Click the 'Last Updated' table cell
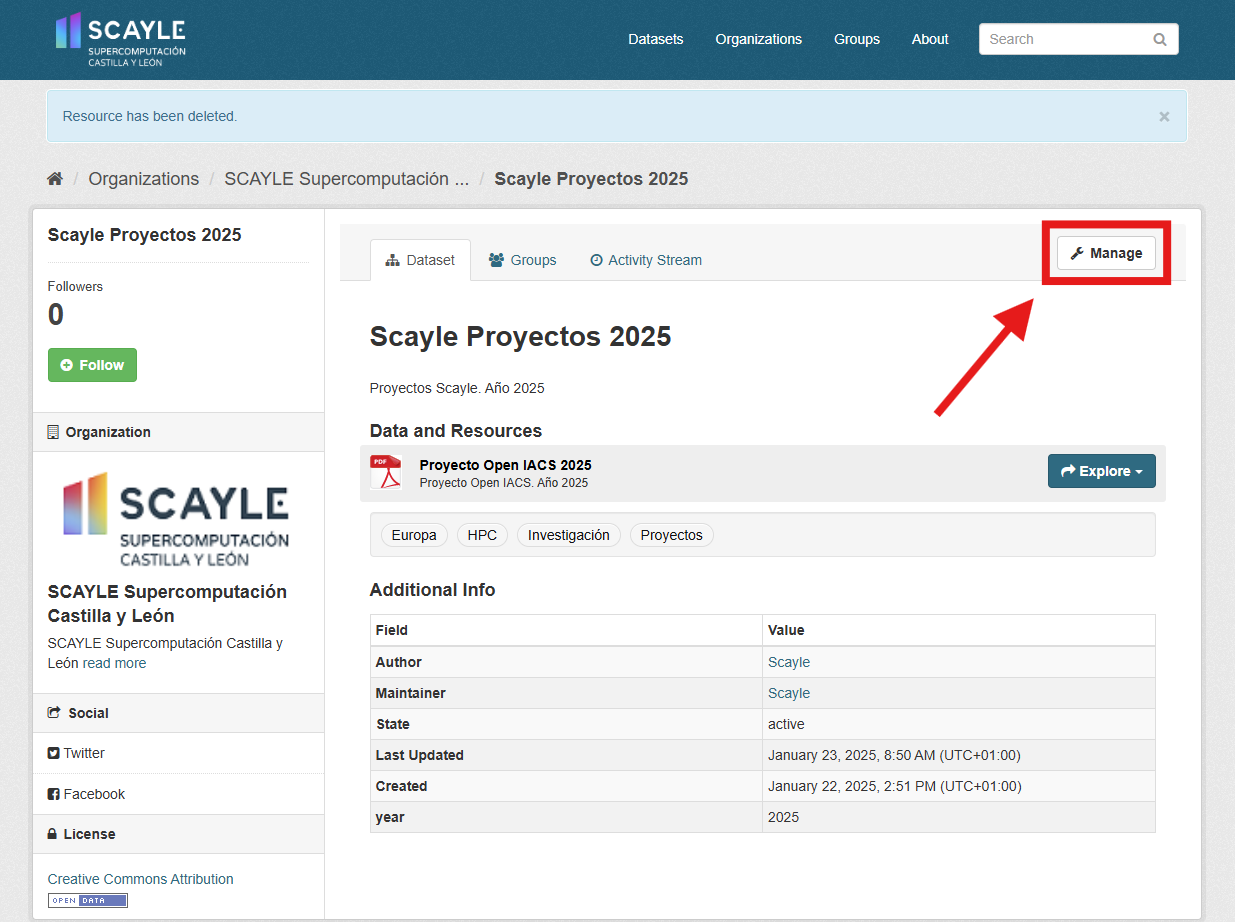Screen dimensions: 1235x922 (x=566, y=755)
